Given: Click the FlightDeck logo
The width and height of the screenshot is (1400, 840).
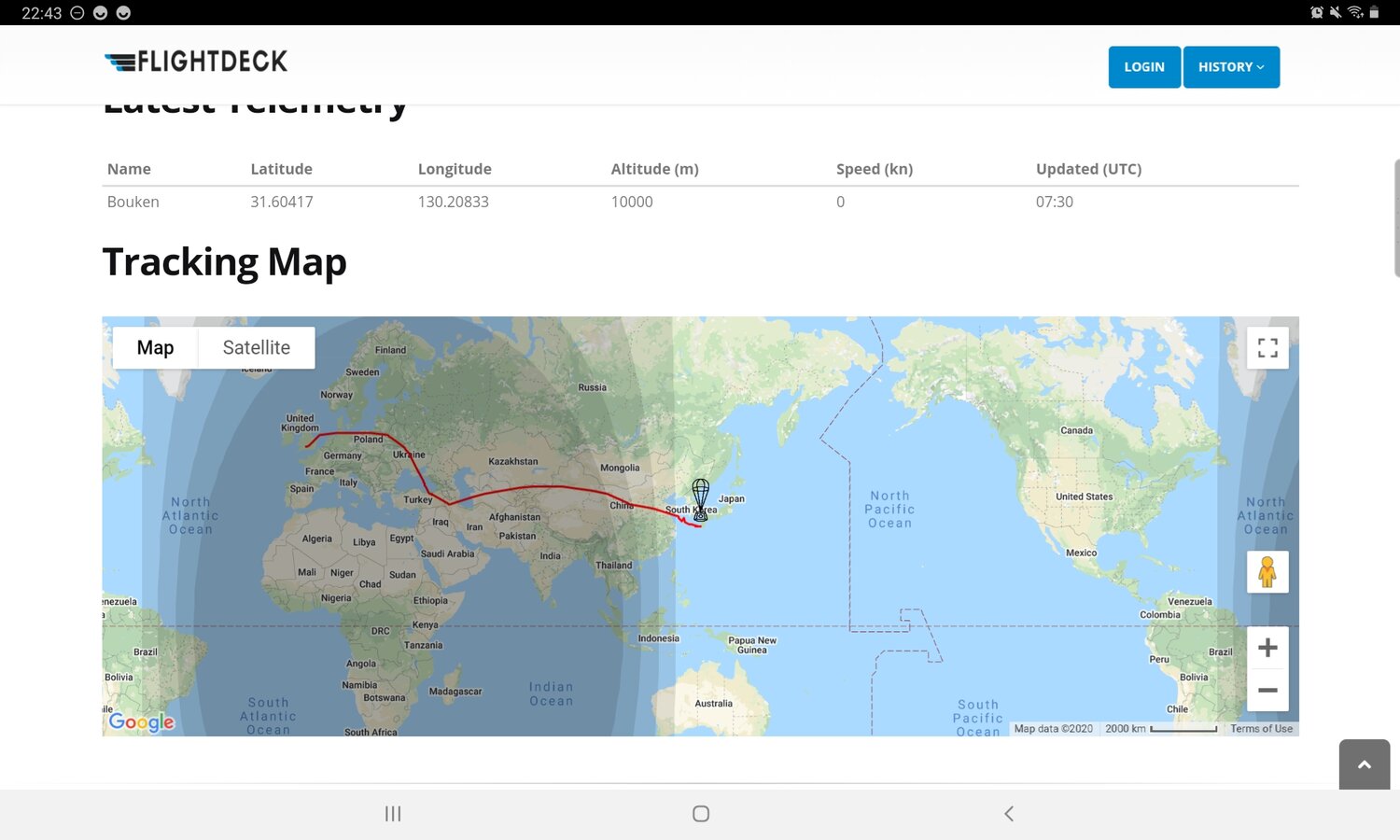Looking at the screenshot, I should pos(196,62).
